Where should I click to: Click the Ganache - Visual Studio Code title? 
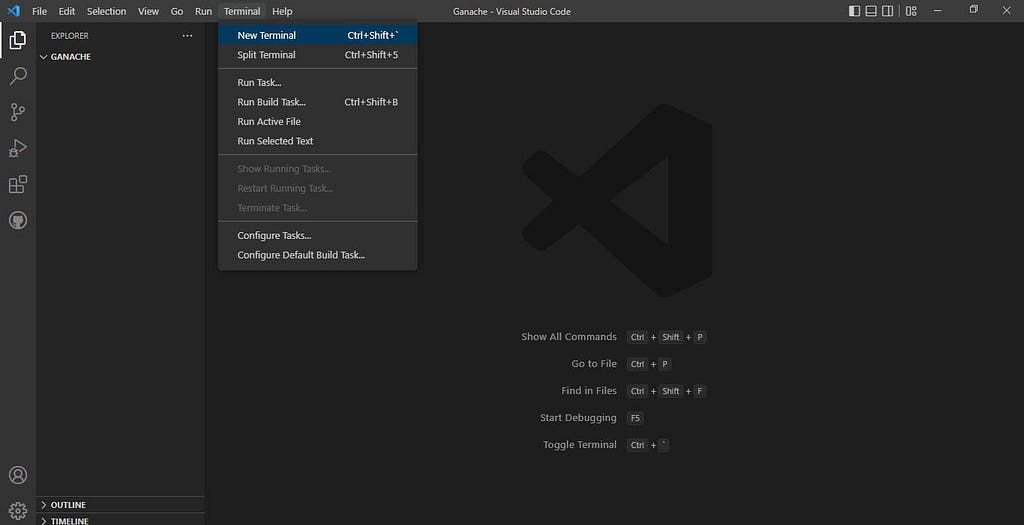512,11
